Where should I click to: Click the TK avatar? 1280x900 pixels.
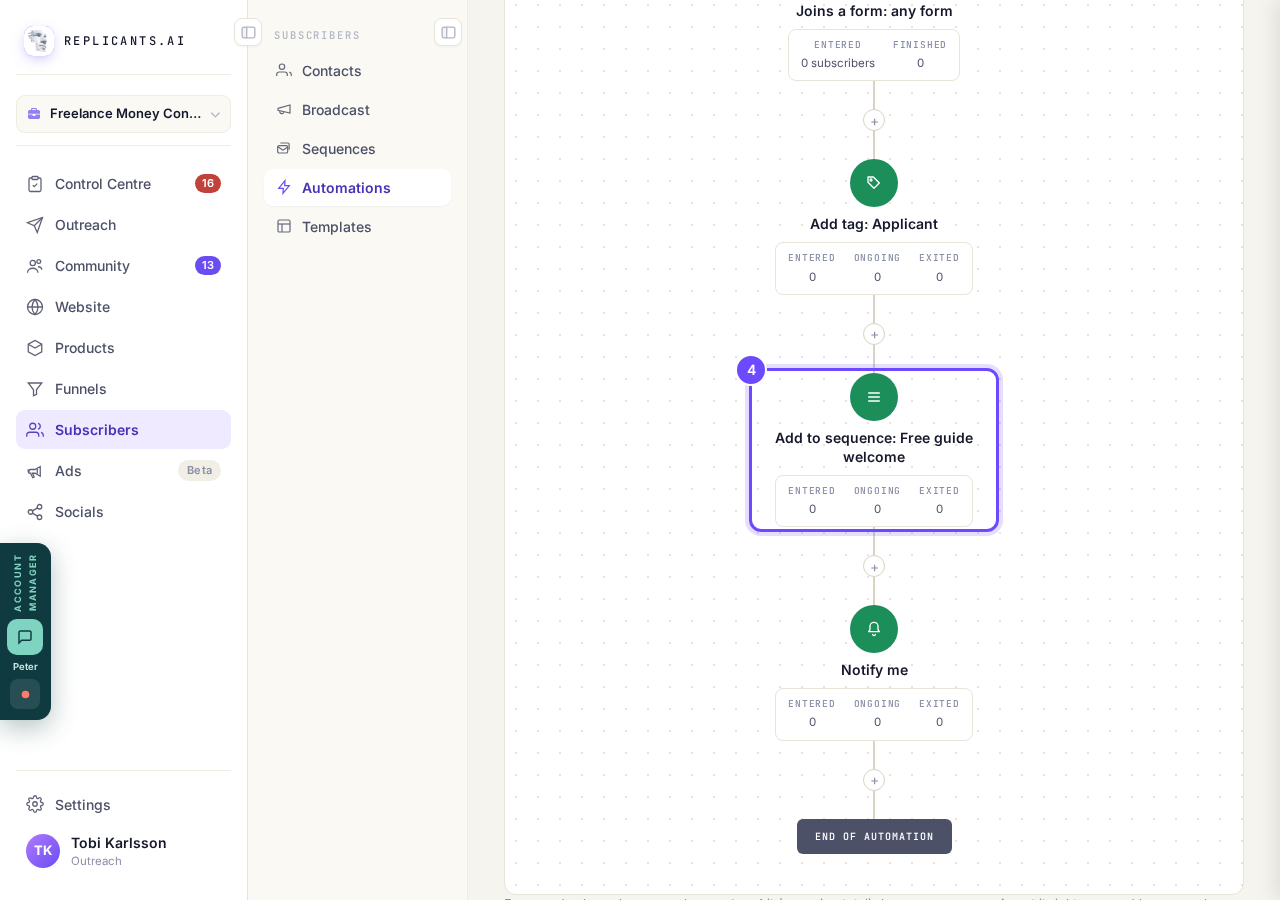coord(43,851)
